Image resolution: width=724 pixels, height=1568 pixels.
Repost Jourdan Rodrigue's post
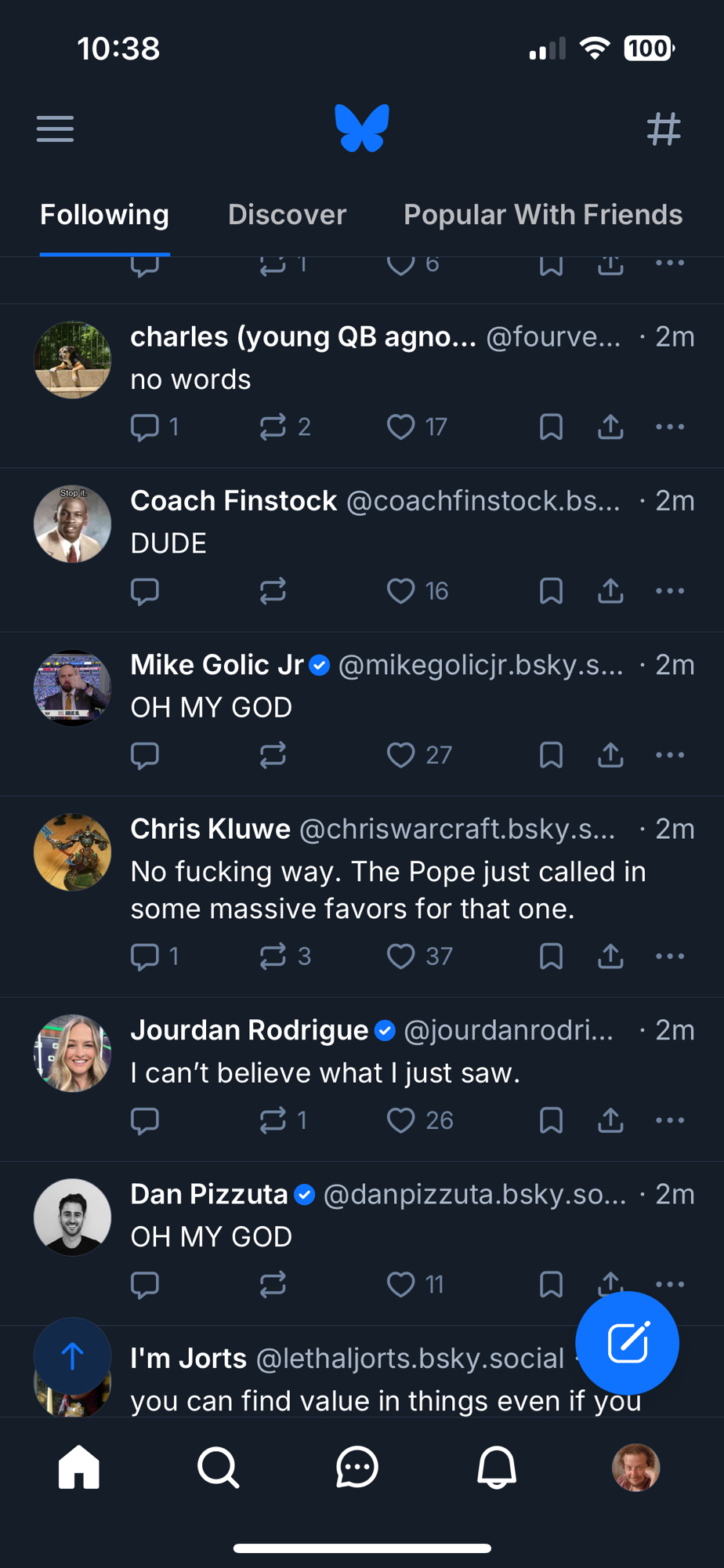pos(273,1120)
